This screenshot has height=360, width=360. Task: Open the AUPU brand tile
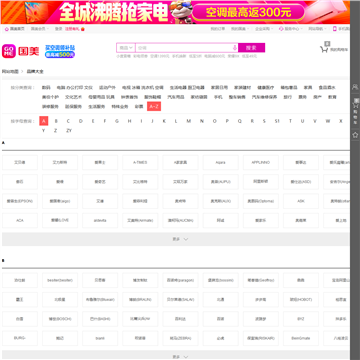220,182
